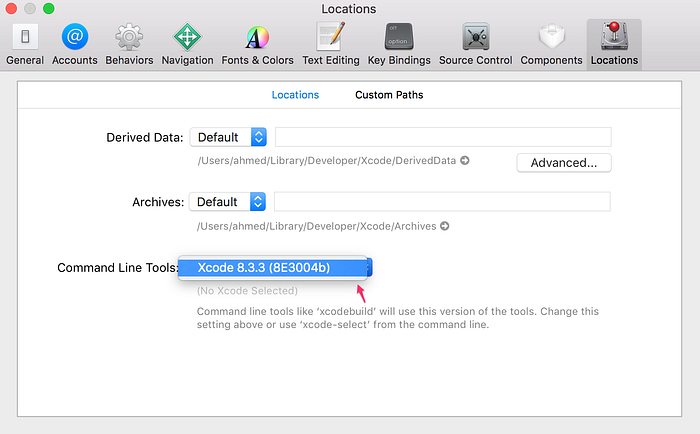Choose Xcode 8.3.3 (8E3004b) option

(273, 267)
